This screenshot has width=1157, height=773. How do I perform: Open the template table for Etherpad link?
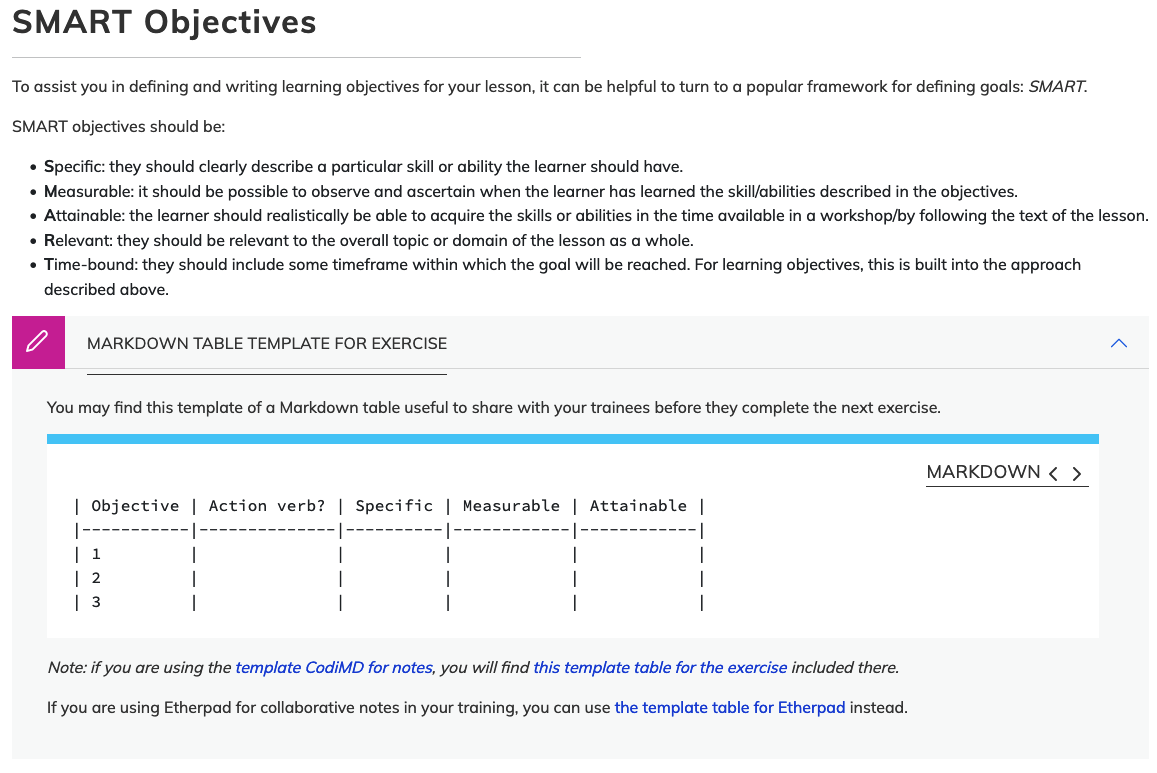pos(729,707)
